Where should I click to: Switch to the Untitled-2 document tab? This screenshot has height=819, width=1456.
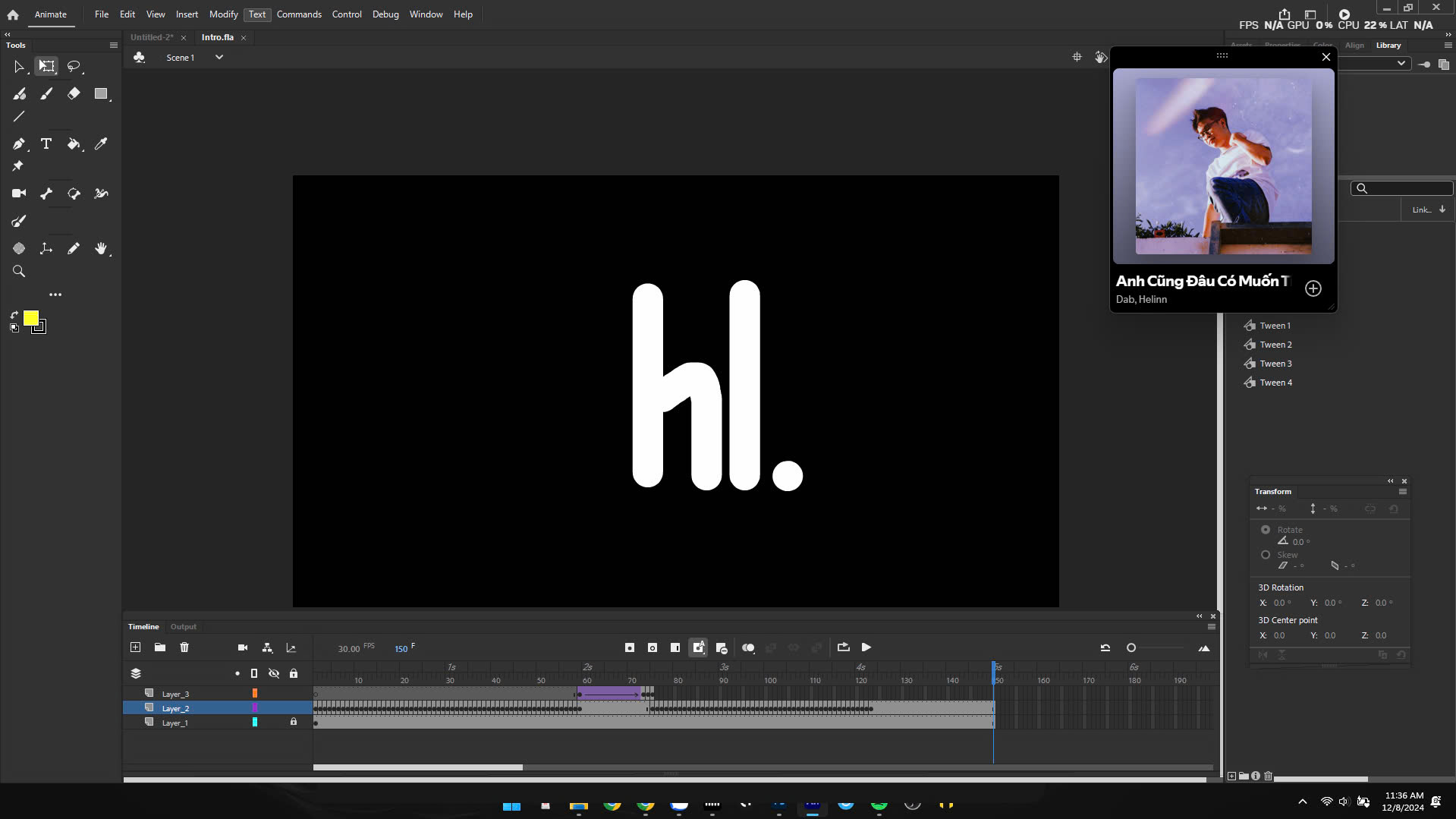coord(152,37)
